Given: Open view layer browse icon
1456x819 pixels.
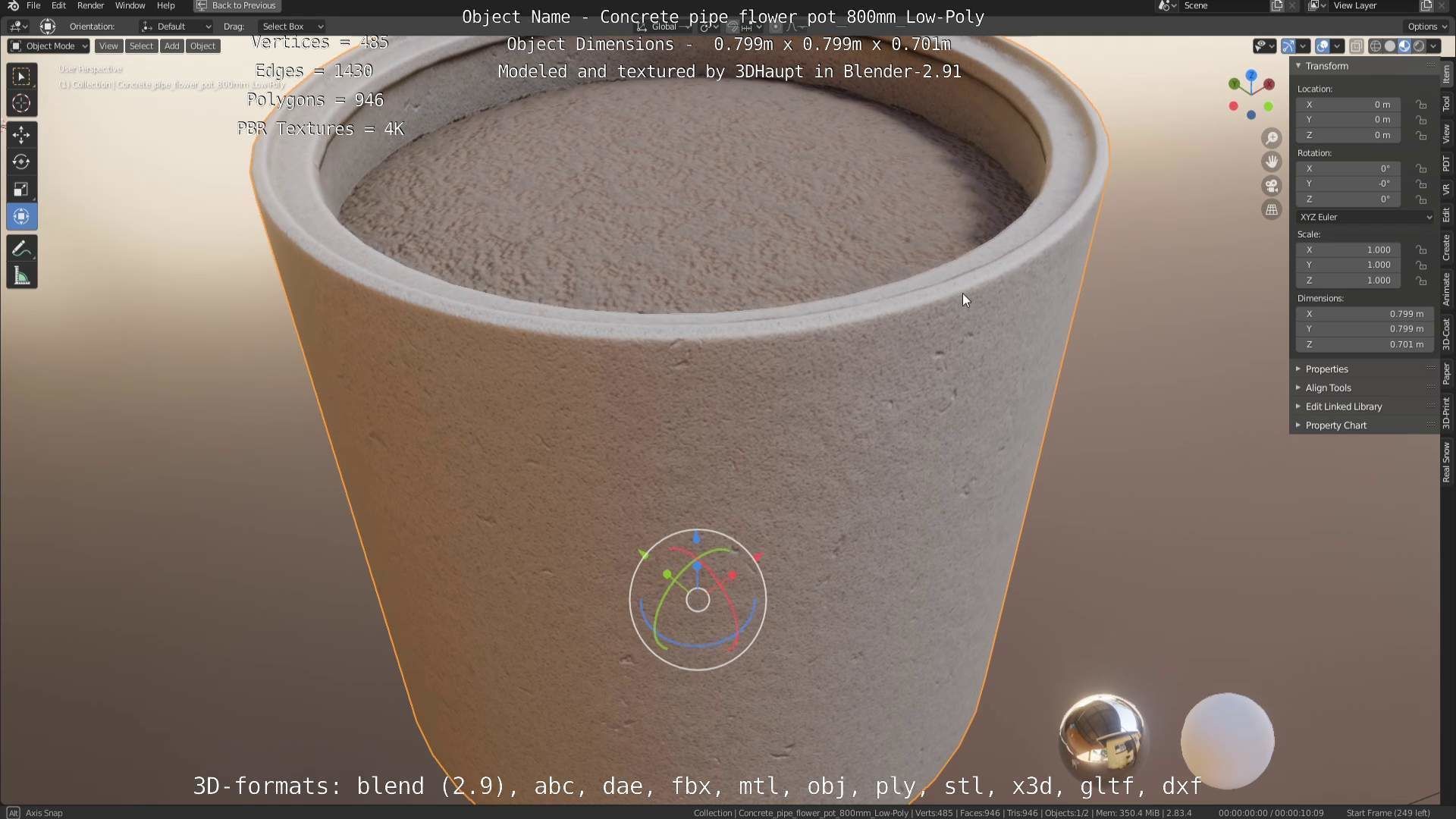Looking at the screenshot, I should pos(1317,5).
